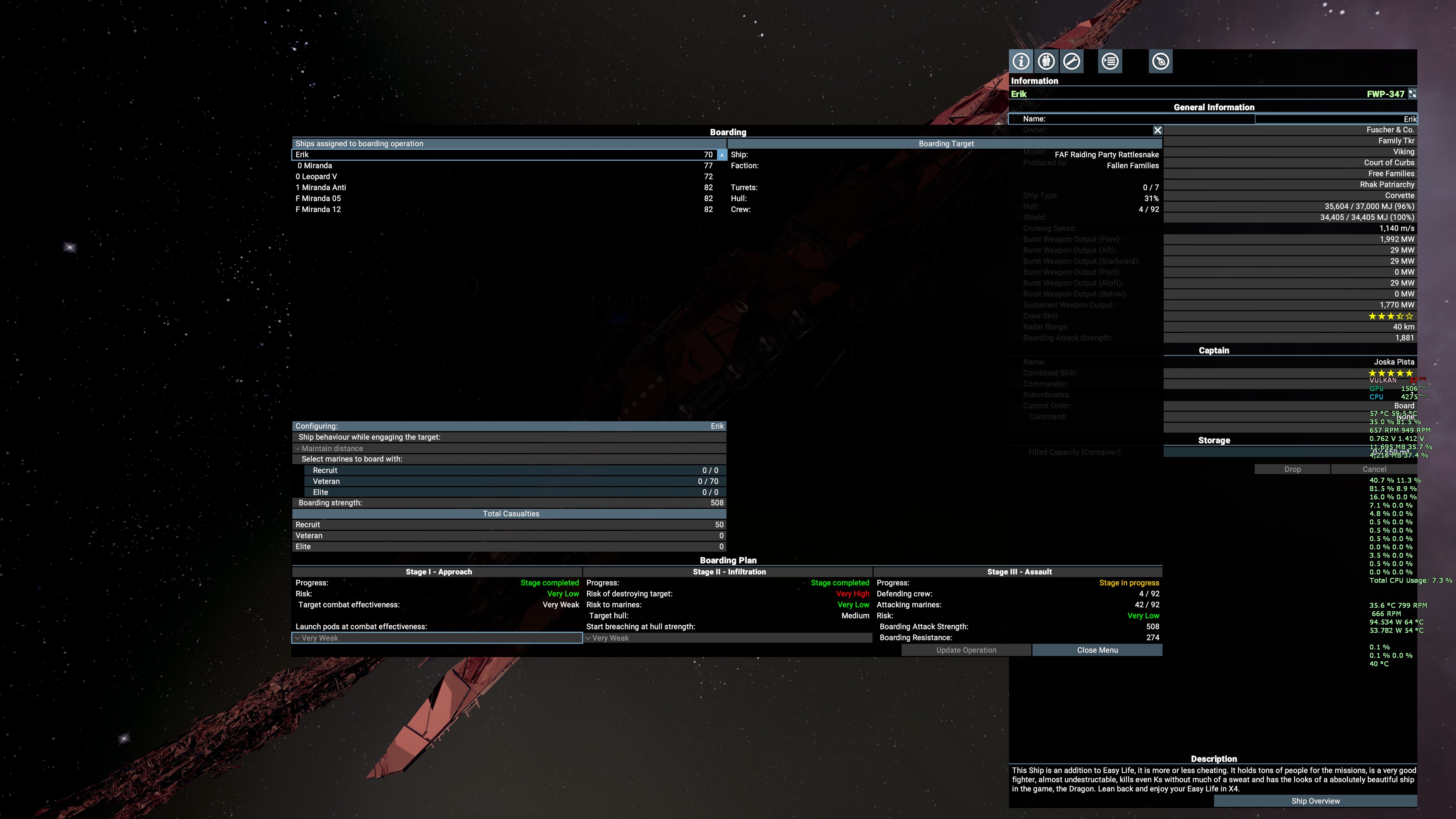Click the 1,881 boarding attack strength value
Screen dimensions: 1456x819
tap(1404, 338)
